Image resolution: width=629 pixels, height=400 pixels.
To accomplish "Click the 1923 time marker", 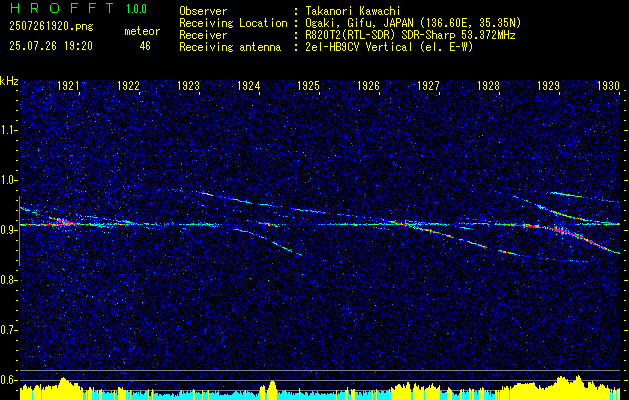I will 189,85.
